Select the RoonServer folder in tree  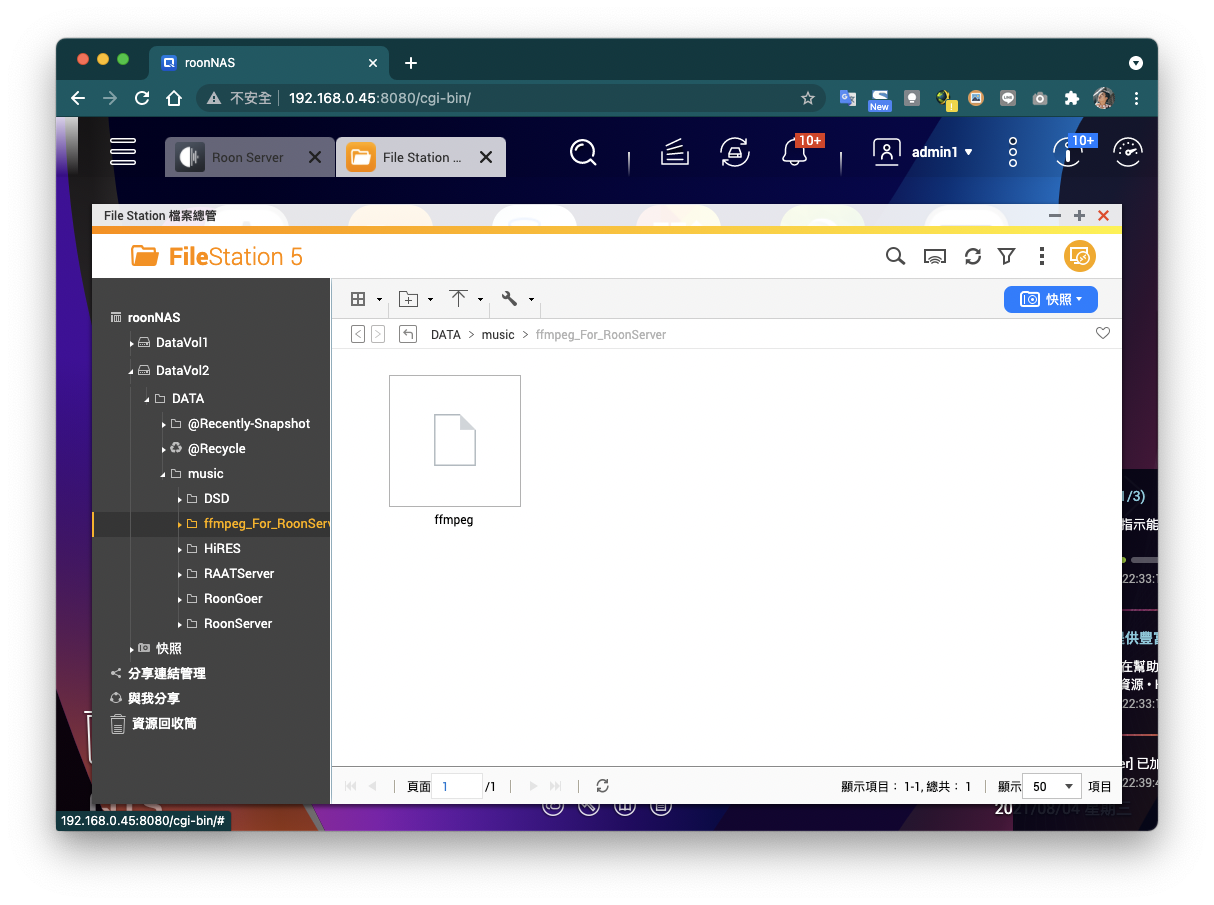pos(238,624)
